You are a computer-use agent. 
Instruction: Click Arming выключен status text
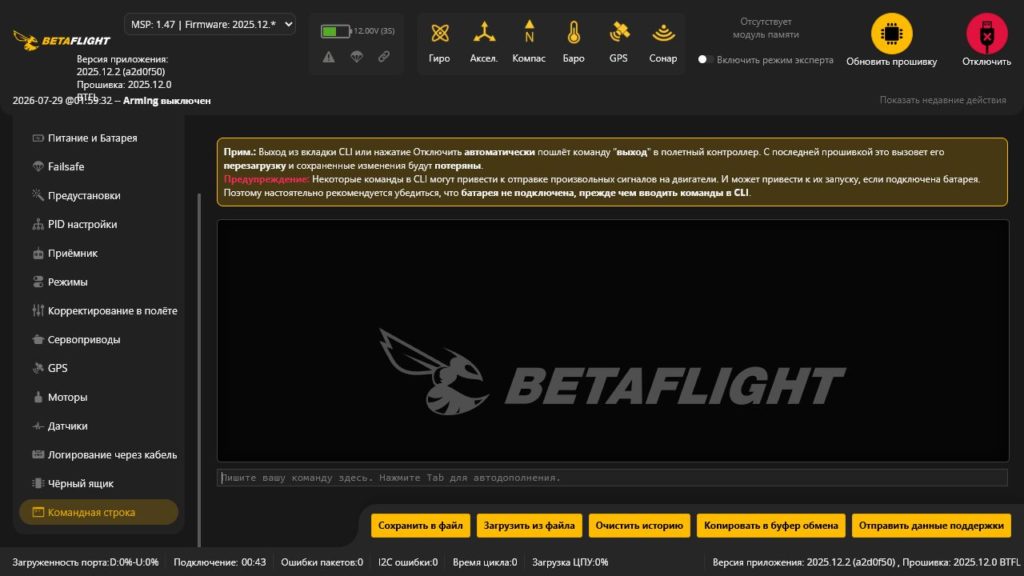click(167, 101)
